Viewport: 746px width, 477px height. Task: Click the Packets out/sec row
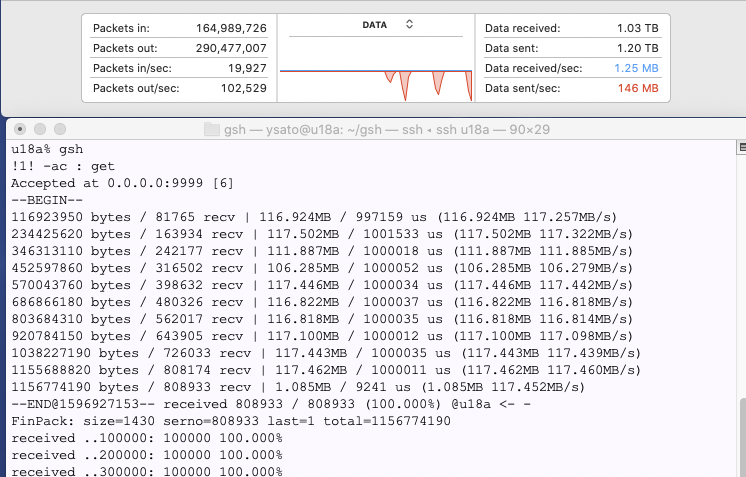[x=179, y=88]
